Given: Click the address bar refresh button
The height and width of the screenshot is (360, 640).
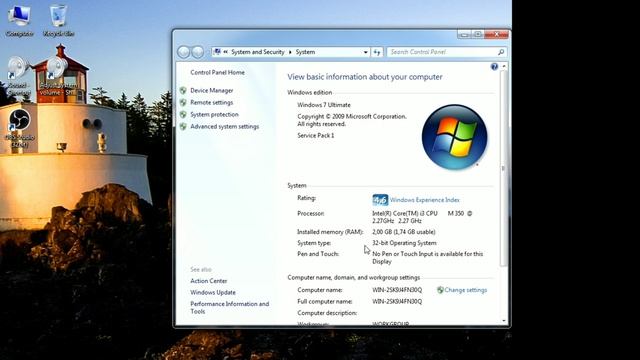Looking at the screenshot, I should click(377, 52).
